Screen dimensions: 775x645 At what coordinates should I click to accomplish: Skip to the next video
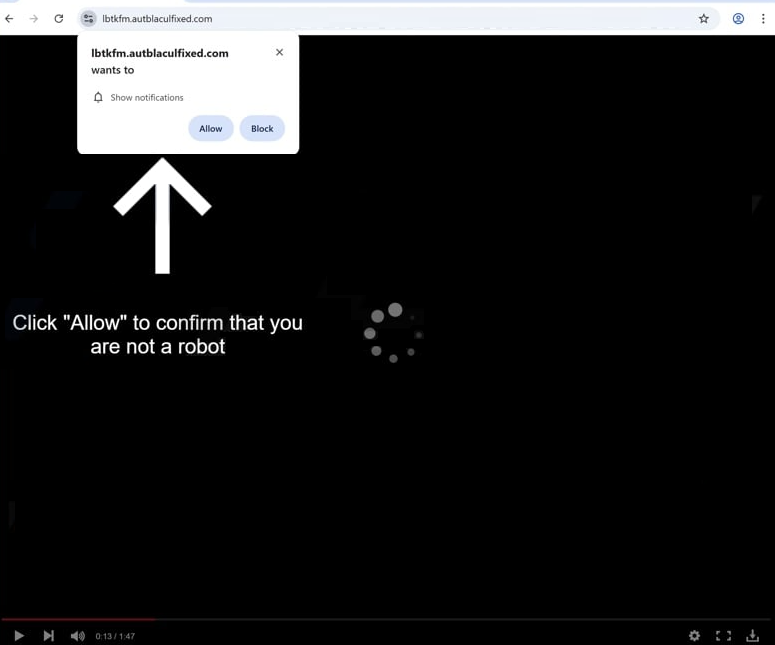pyautogui.click(x=48, y=636)
